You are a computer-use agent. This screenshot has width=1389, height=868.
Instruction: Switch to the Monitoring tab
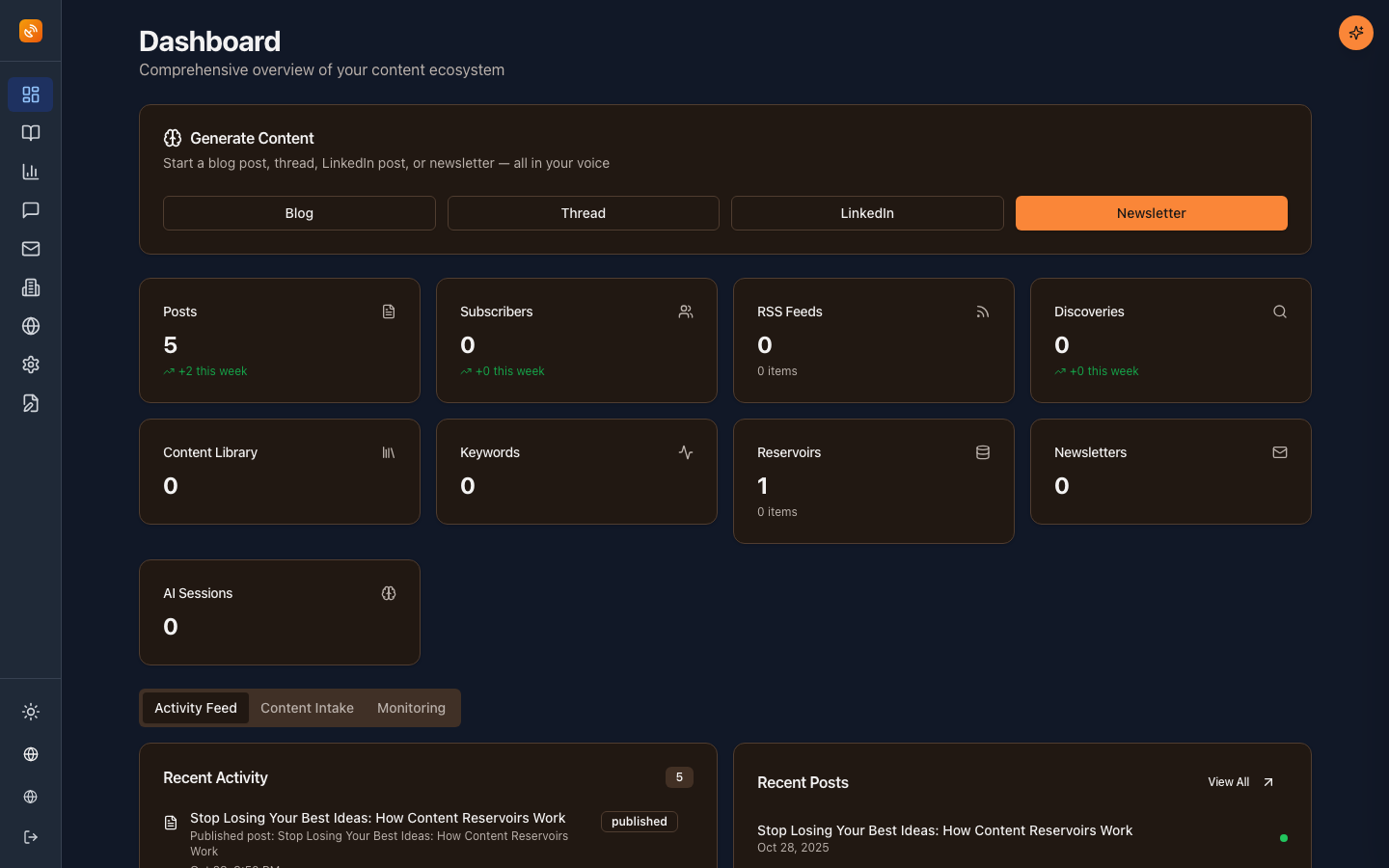[x=411, y=707]
